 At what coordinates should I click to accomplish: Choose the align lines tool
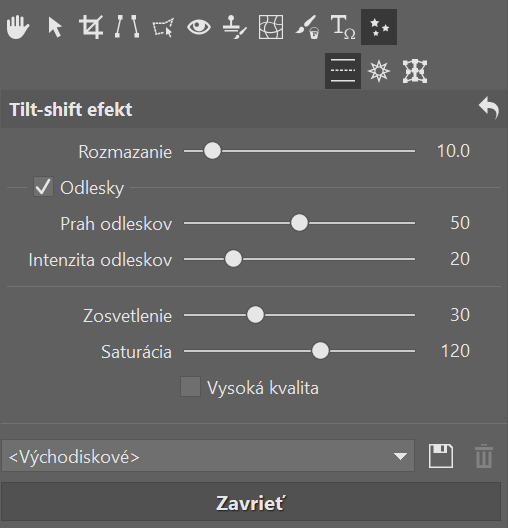pos(127,26)
